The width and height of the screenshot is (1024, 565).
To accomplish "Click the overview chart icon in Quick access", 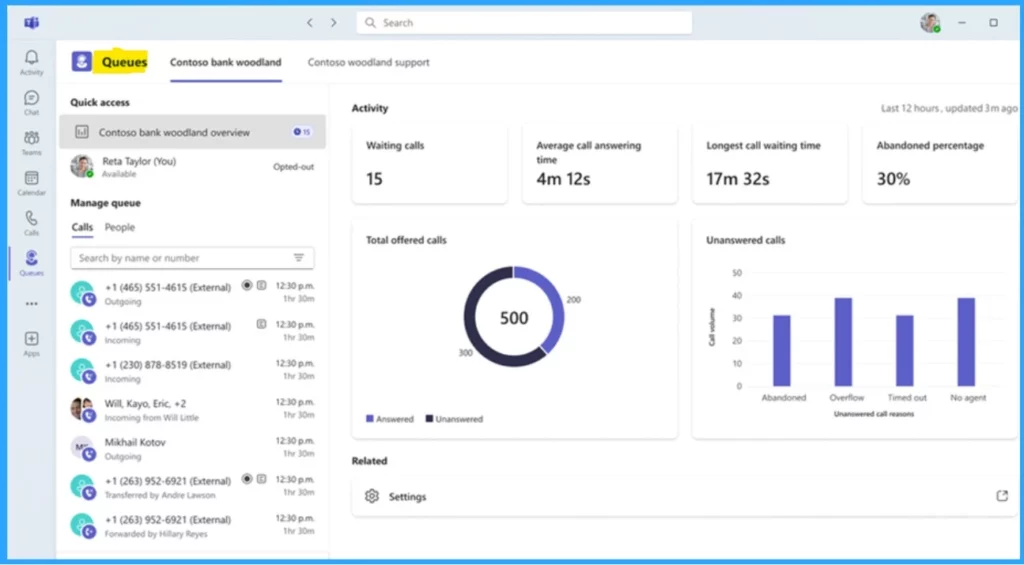I will [x=82, y=132].
